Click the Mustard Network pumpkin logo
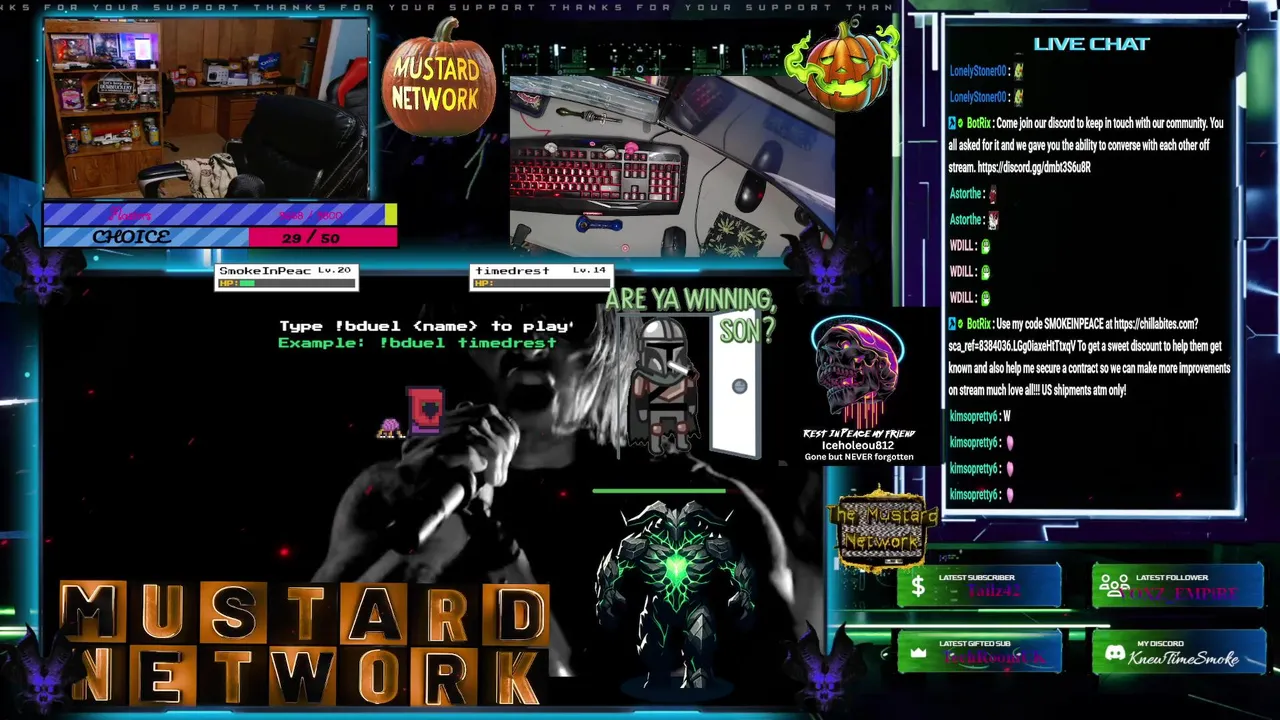The height and width of the screenshot is (720, 1280). (438, 79)
